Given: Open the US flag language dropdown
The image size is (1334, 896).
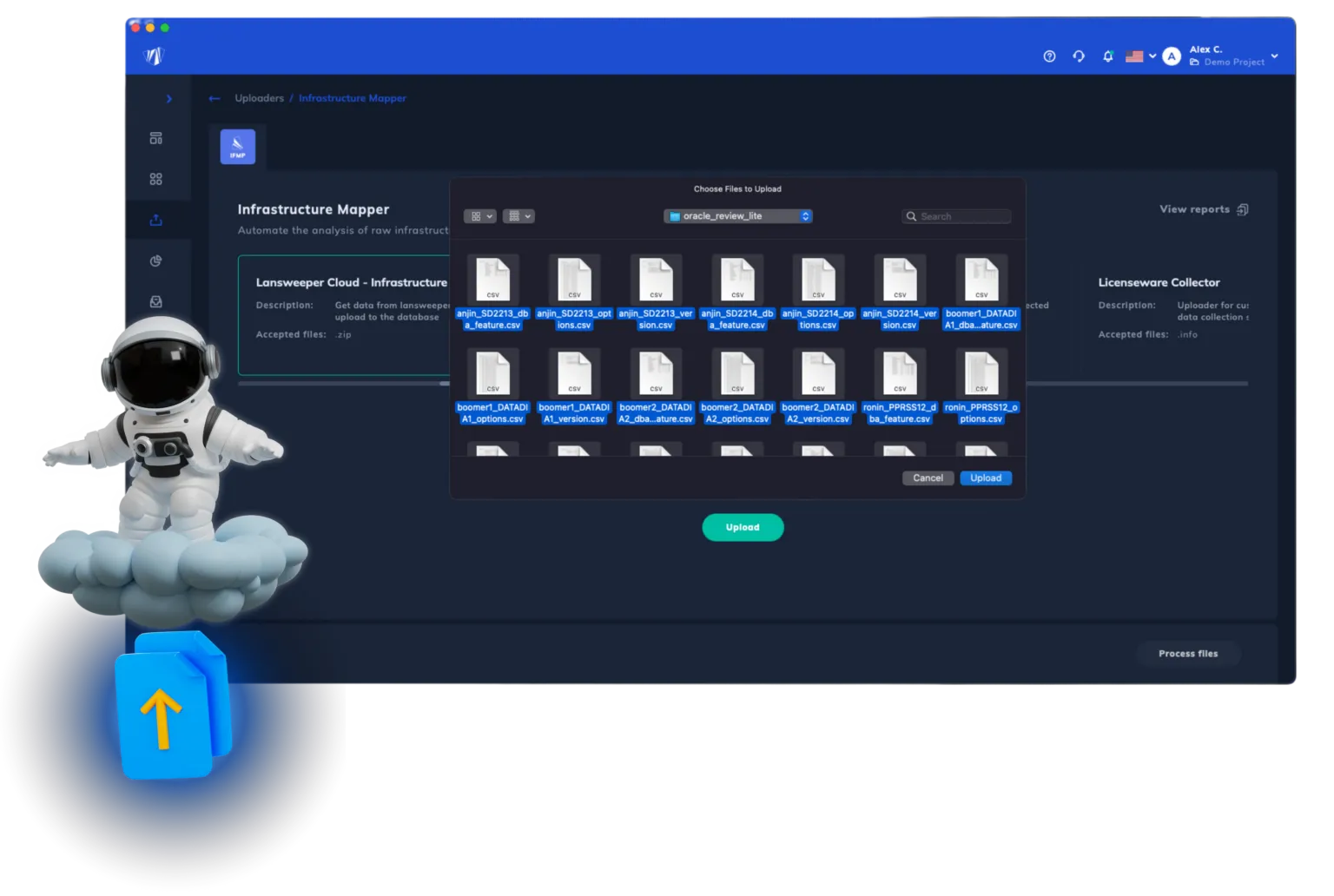Looking at the screenshot, I should pyautogui.click(x=1140, y=56).
